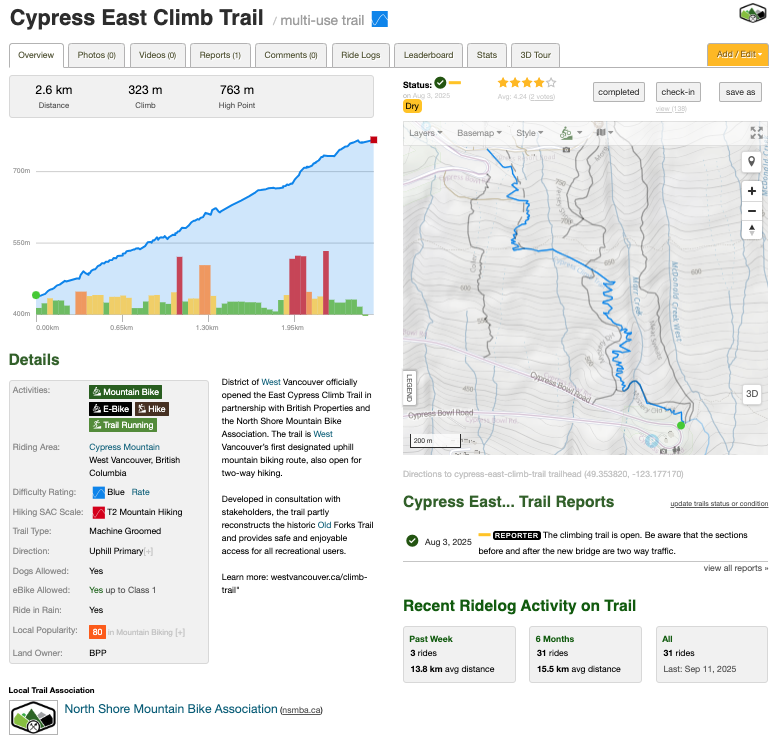Viewport: 776px width, 741px height.
Task: Switch to the 3D Tour tab
Action: (535, 55)
